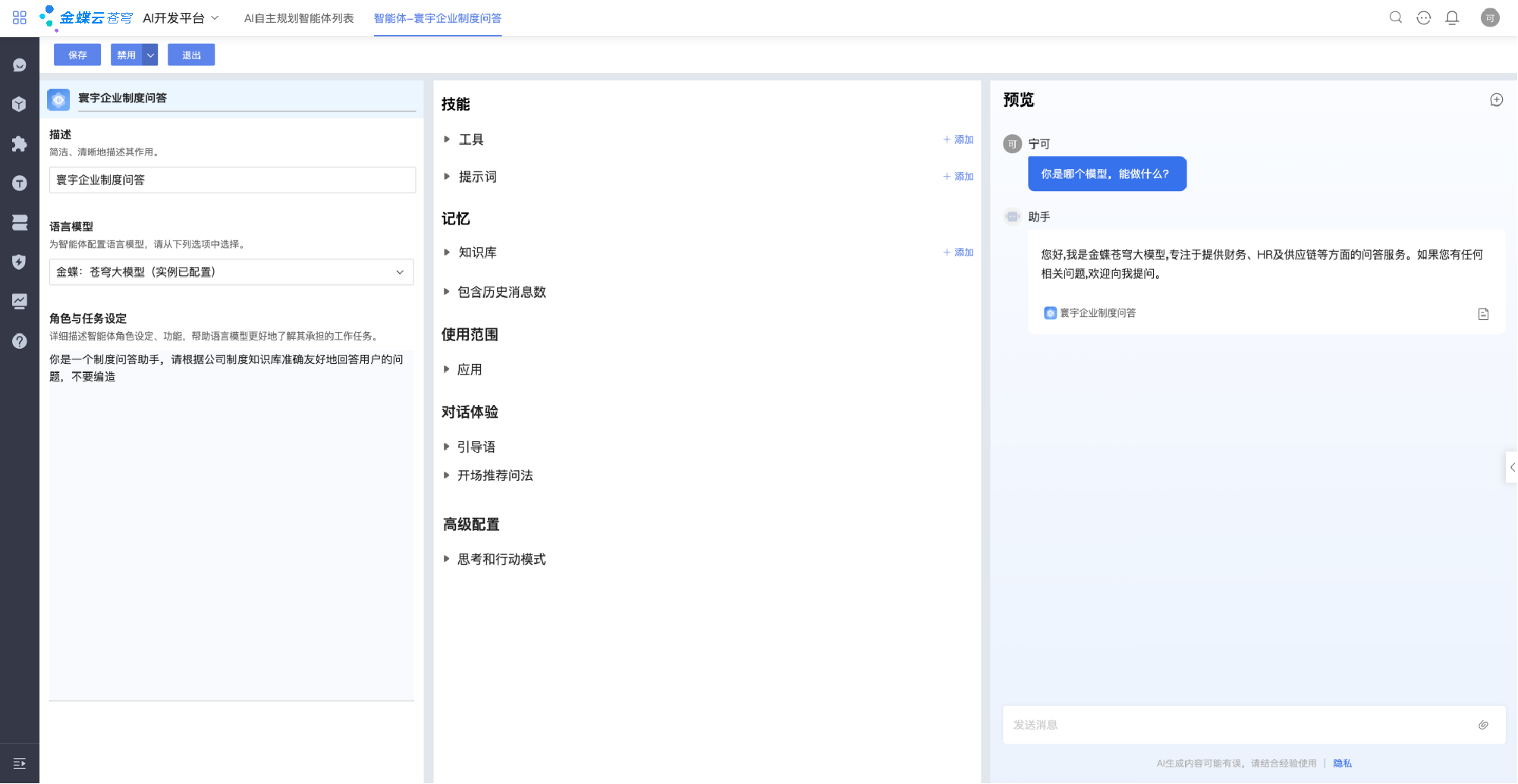Click the 退出 button

click(x=191, y=55)
